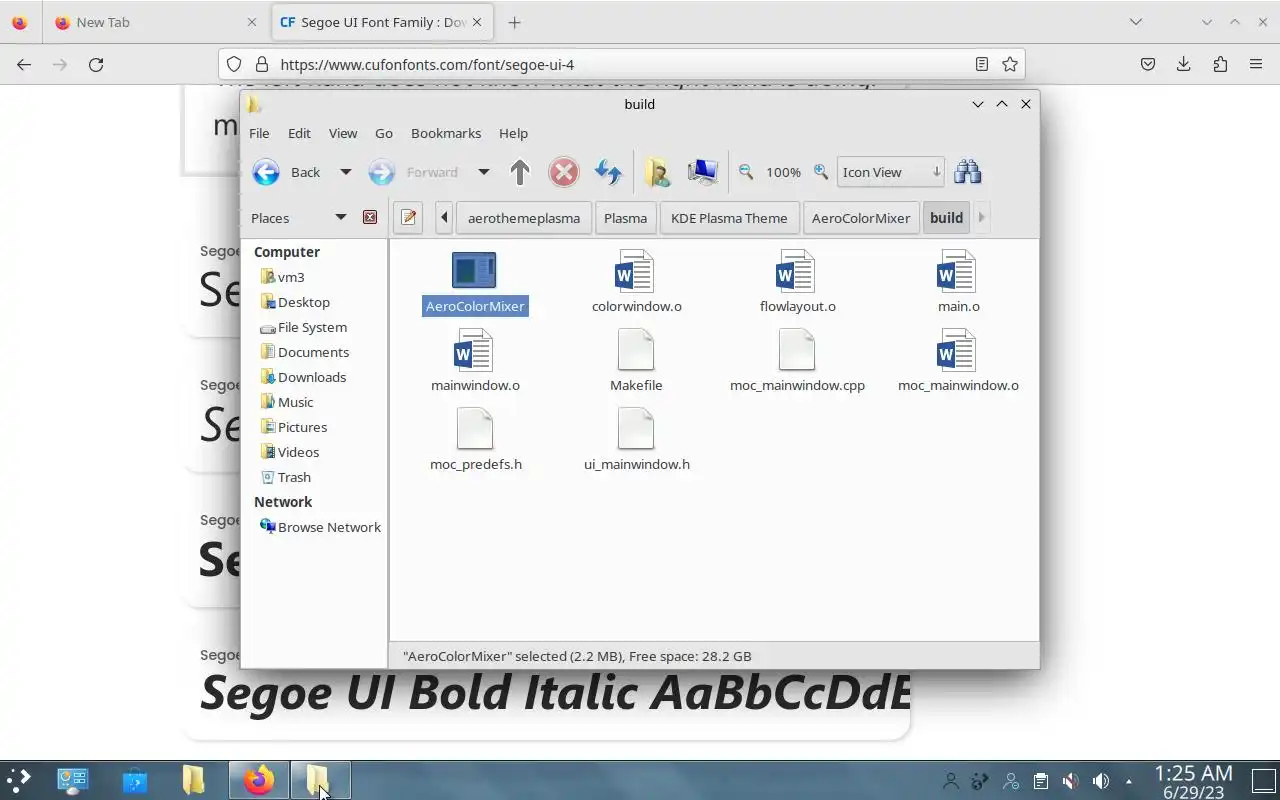The image size is (1280, 800).
Task: Open the Home folder icon
Action: click(x=657, y=172)
